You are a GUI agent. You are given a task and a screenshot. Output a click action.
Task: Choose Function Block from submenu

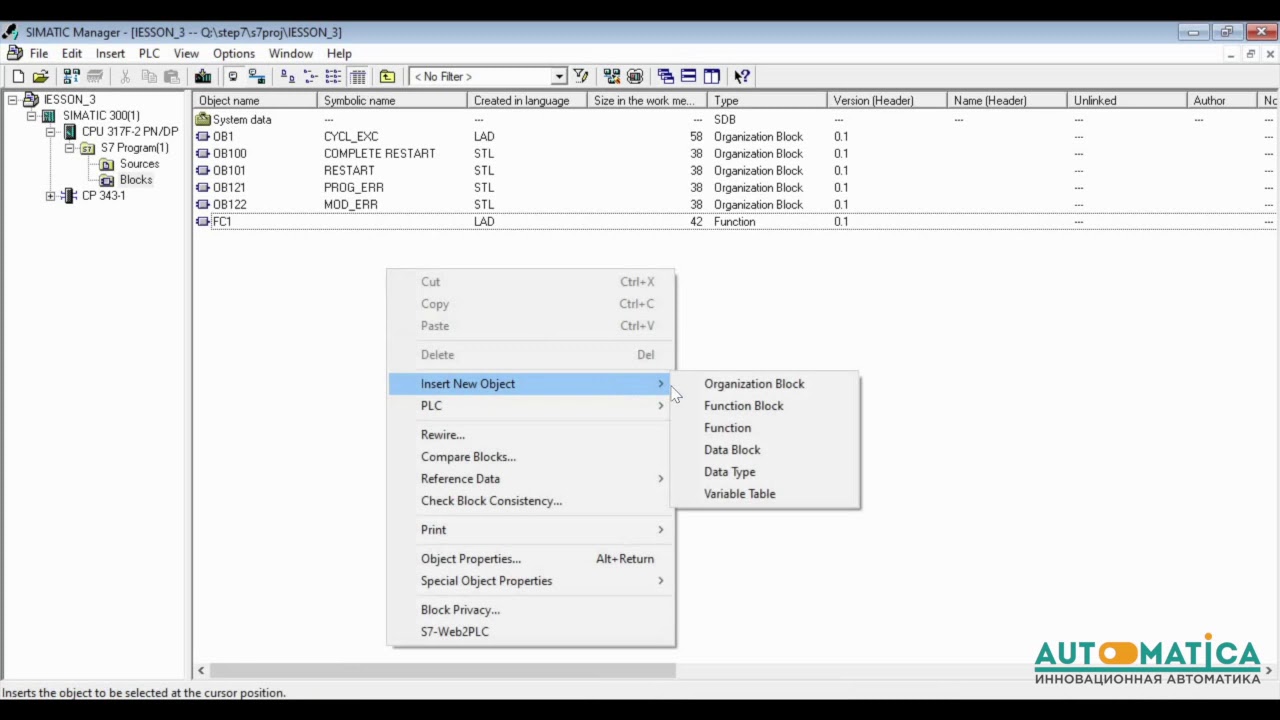[x=765, y=406]
